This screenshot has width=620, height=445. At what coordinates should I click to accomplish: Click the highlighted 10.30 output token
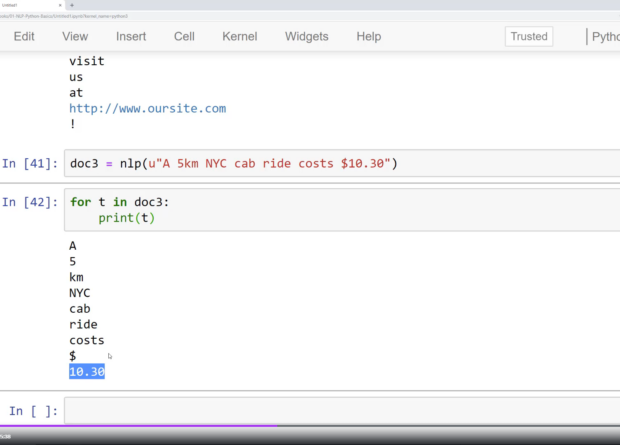point(87,372)
